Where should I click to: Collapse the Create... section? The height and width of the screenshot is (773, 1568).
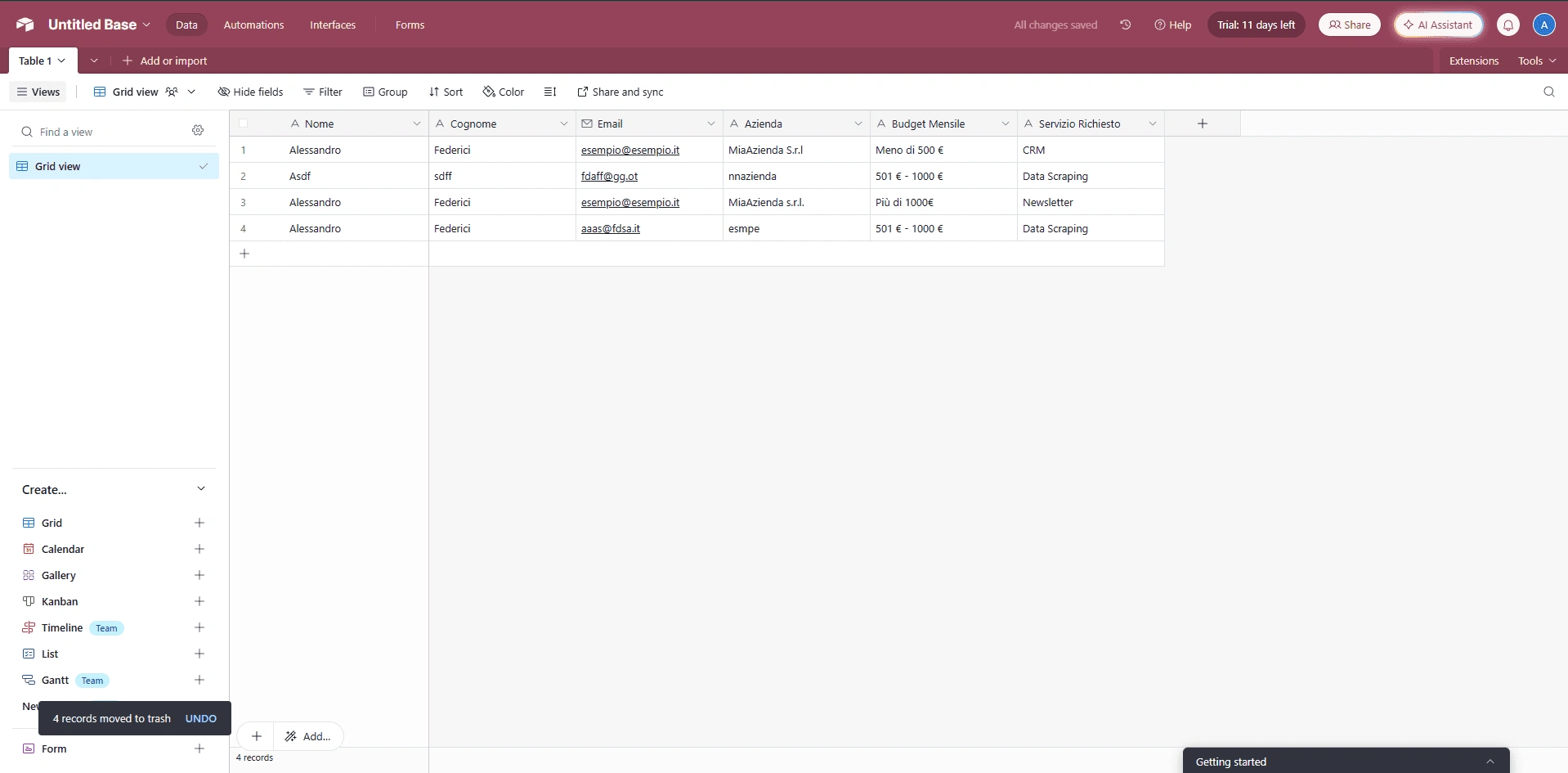pyautogui.click(x=201, y=489)
